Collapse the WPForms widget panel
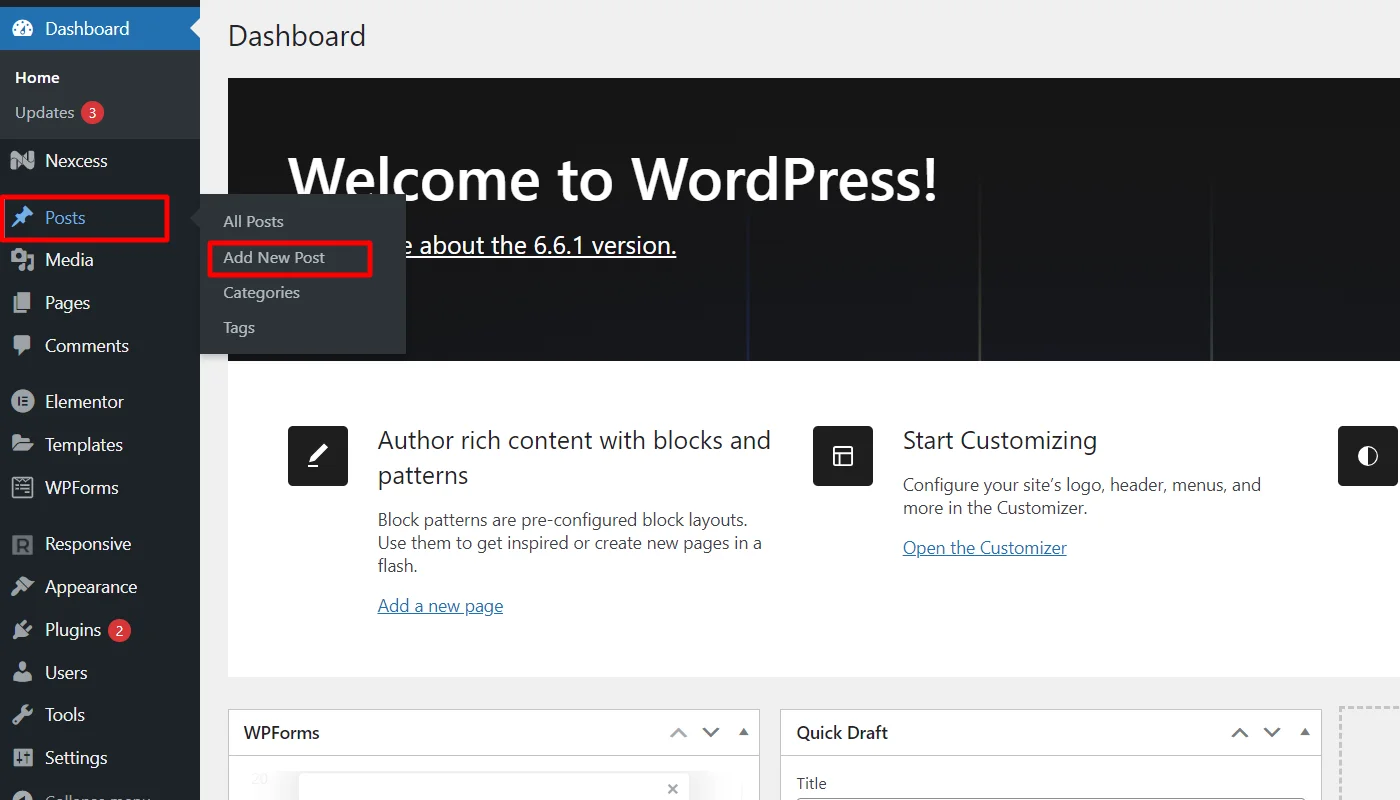This screenshot has height=800, width=1400. coord(743,732)
